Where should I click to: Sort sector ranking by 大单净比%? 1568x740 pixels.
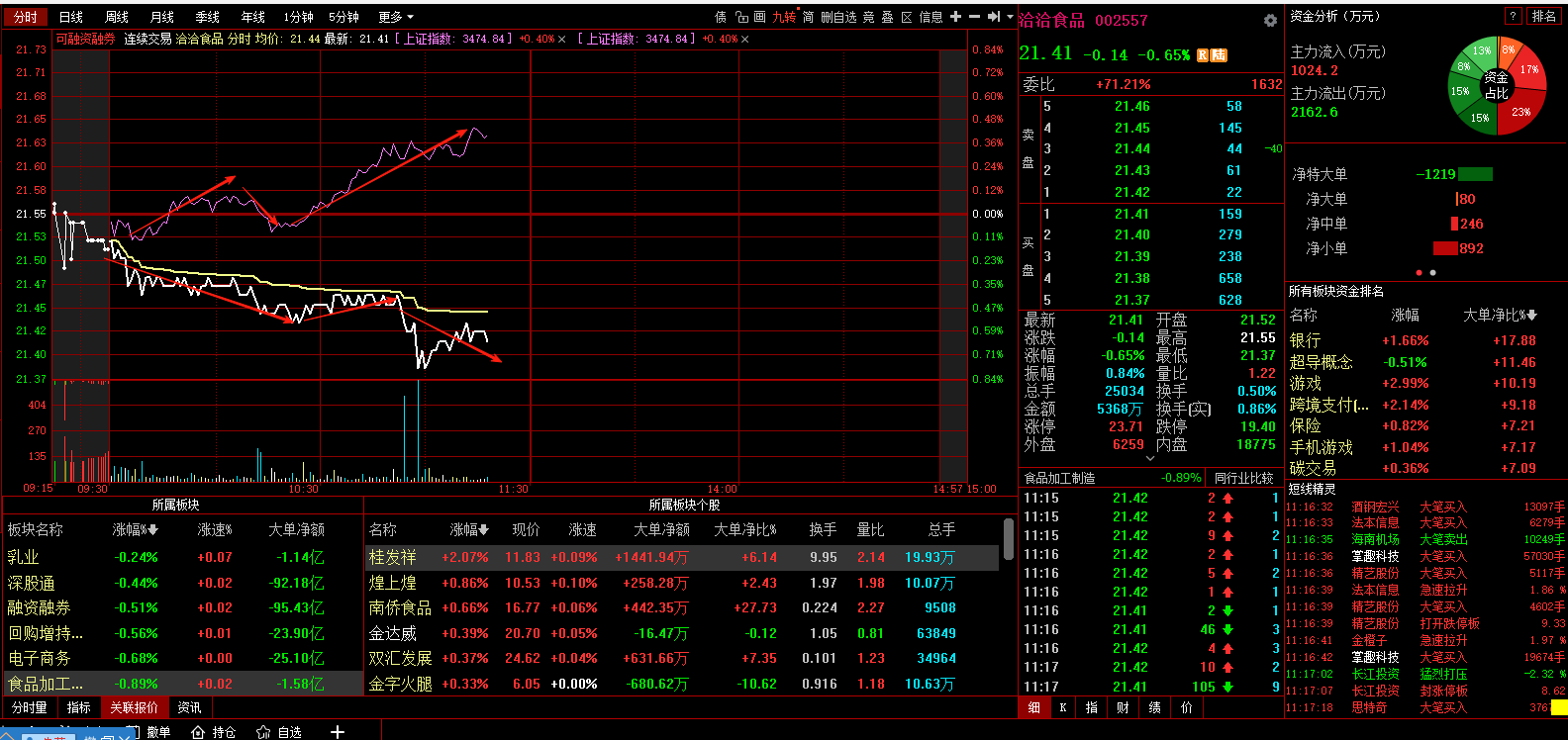[1501, 316]
